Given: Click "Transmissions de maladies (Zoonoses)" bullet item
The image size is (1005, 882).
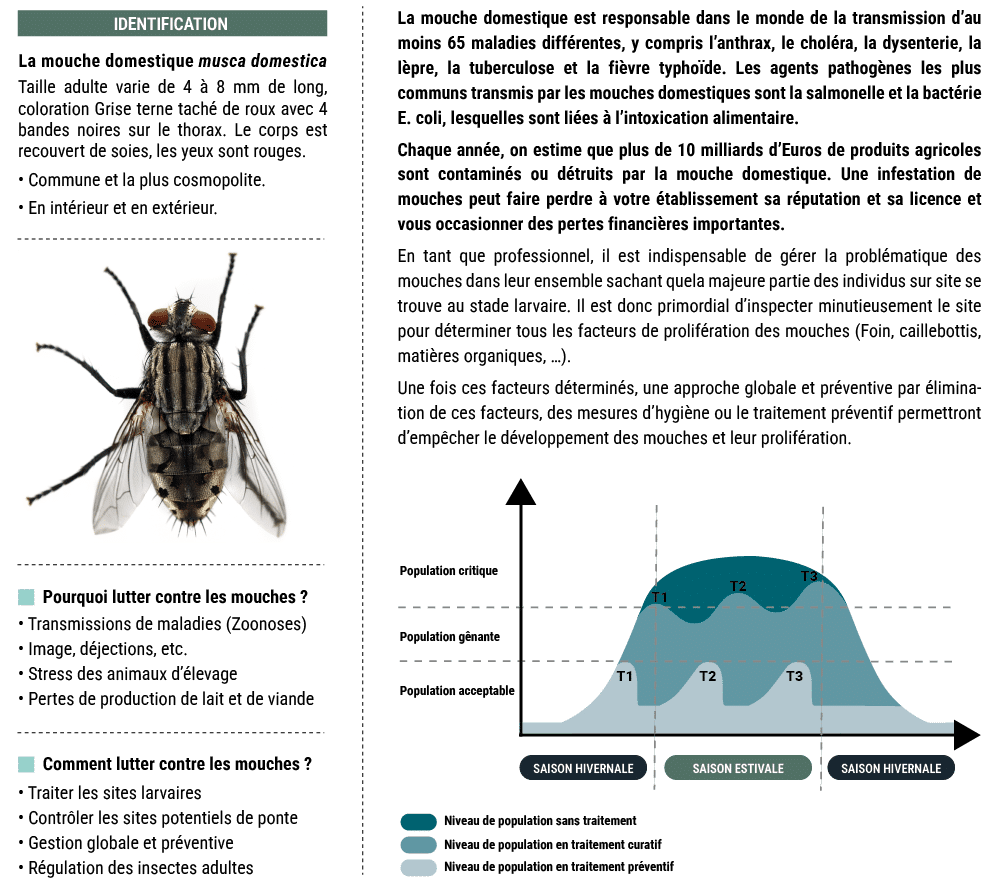Looking at the screenshot, I should pyautogui.click(x=166, y=624).
